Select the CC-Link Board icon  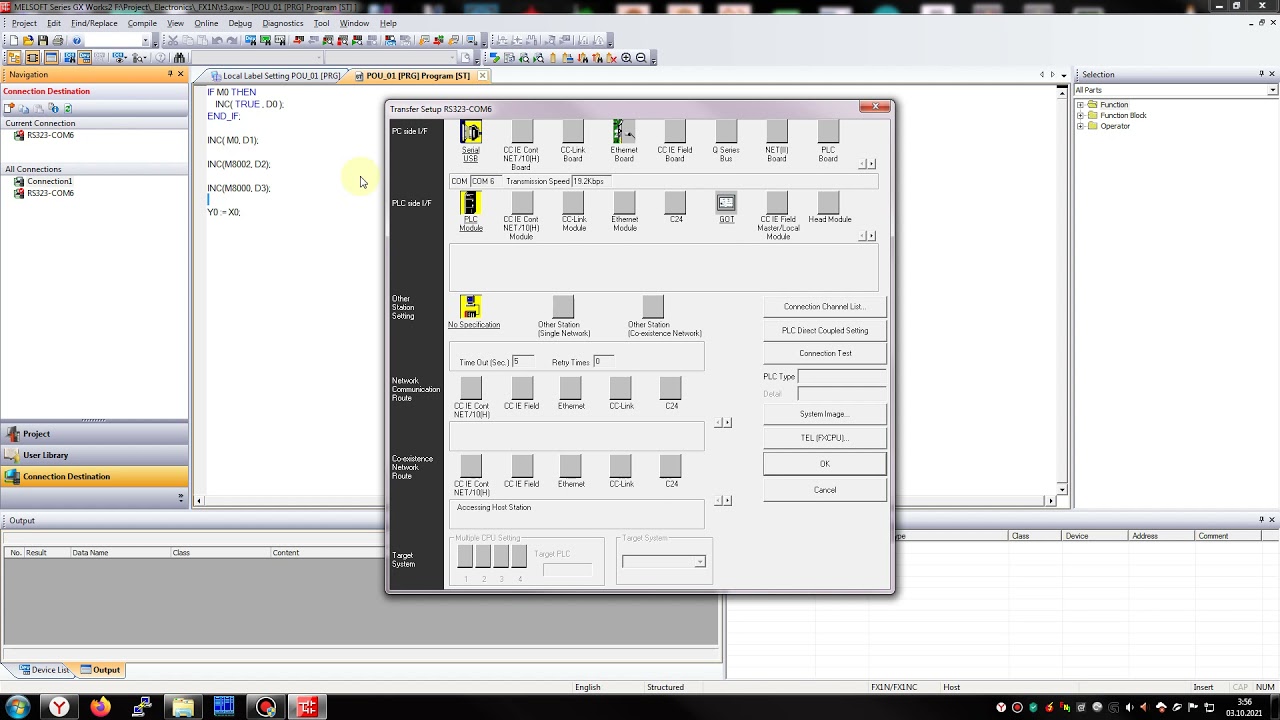(572, 132)
